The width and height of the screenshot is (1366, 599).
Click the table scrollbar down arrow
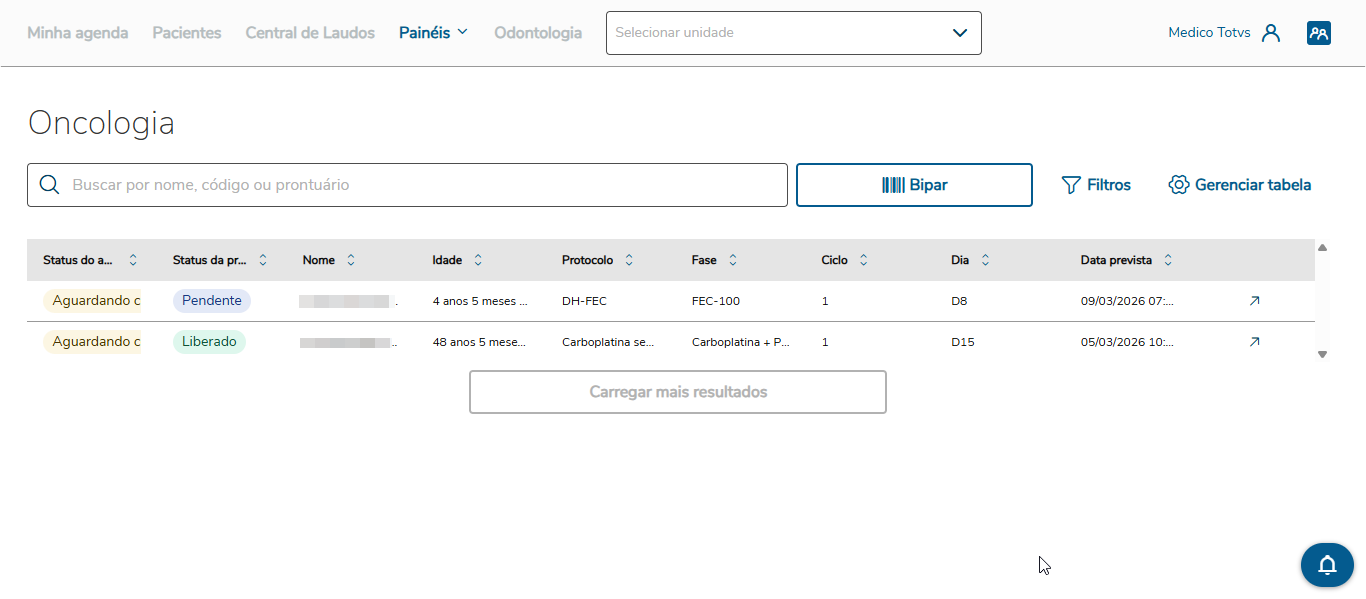point(1322,354)
